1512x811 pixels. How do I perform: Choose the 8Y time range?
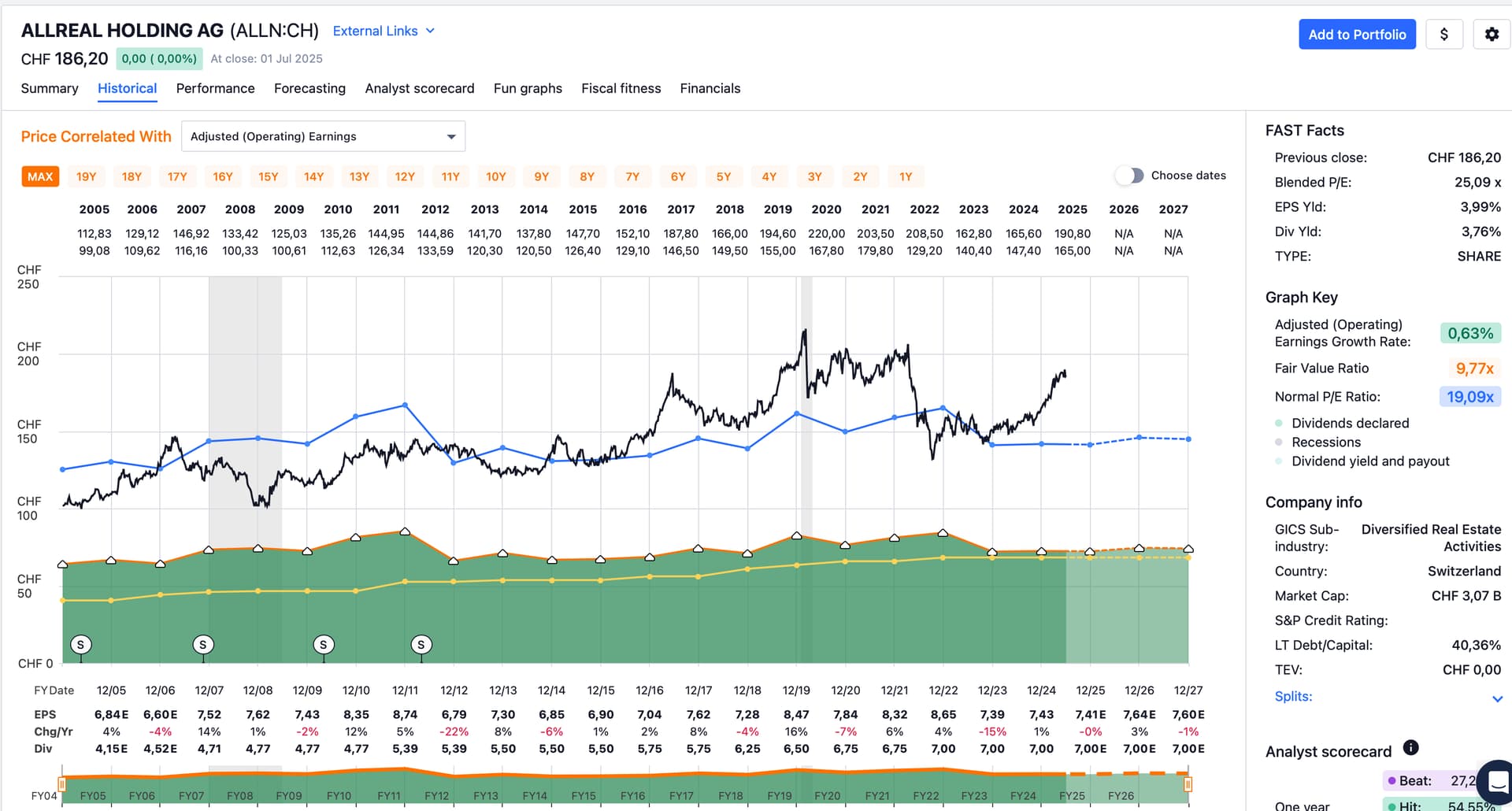click(587, 176)
